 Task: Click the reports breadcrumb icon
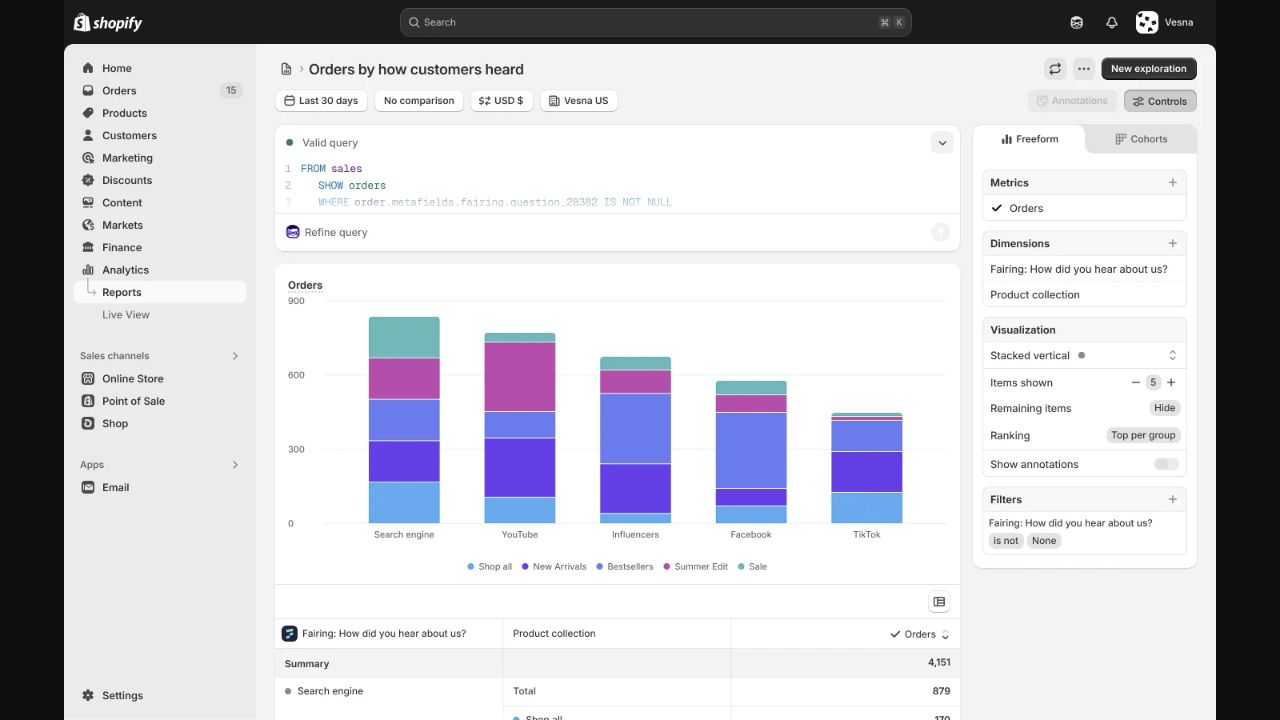pyautogui.click(x=286, y=69)
